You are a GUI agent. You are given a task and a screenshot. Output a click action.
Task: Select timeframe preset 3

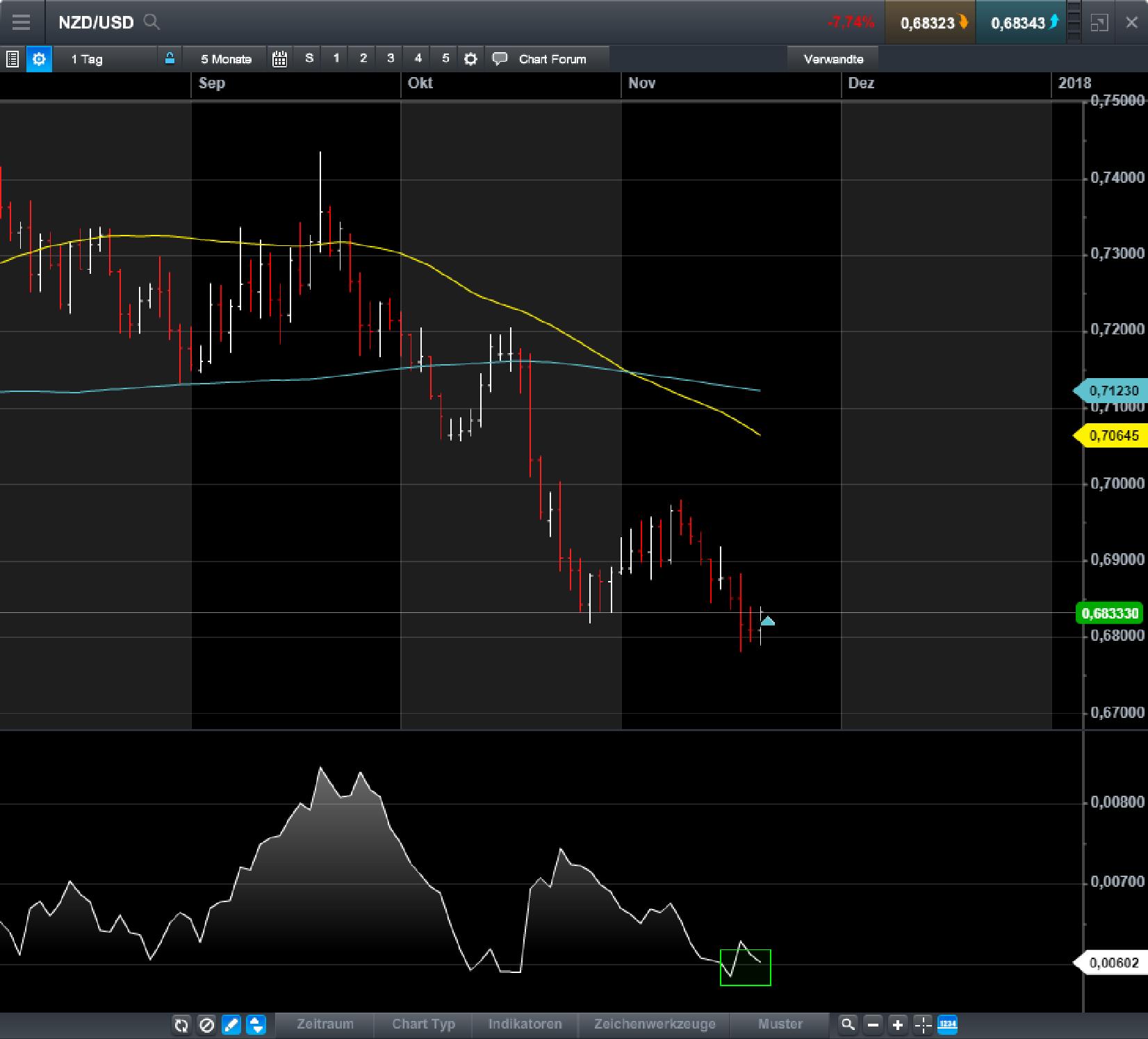point(391,59)
